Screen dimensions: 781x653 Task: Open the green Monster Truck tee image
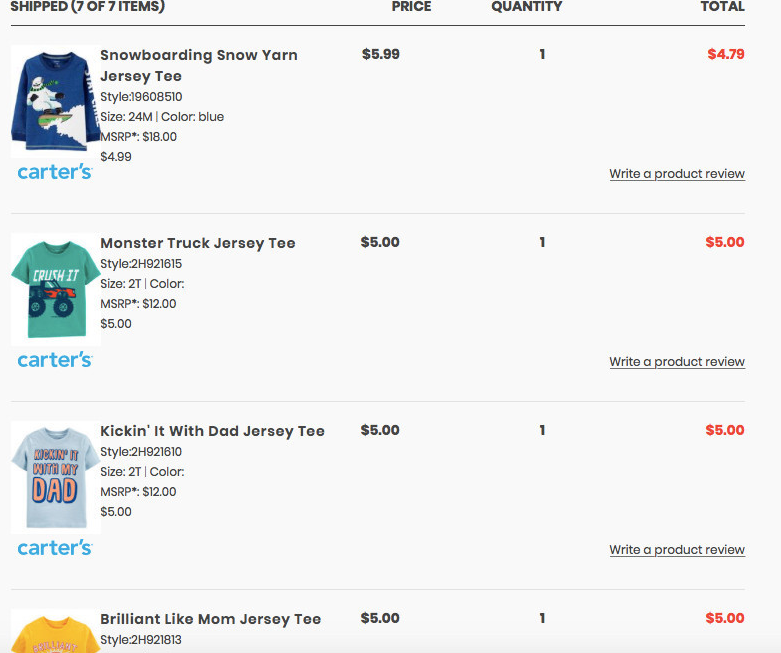(55, 289)
